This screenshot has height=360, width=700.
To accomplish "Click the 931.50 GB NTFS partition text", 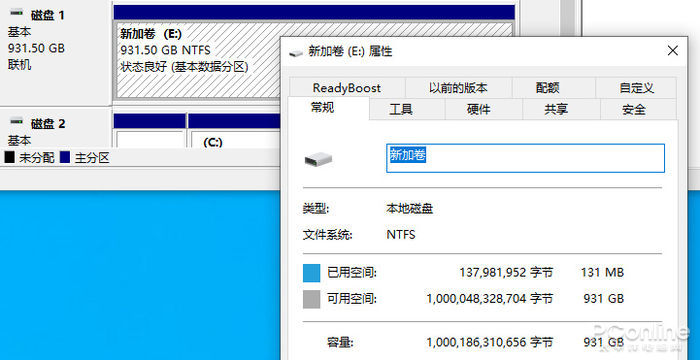I will click(166, 50).
